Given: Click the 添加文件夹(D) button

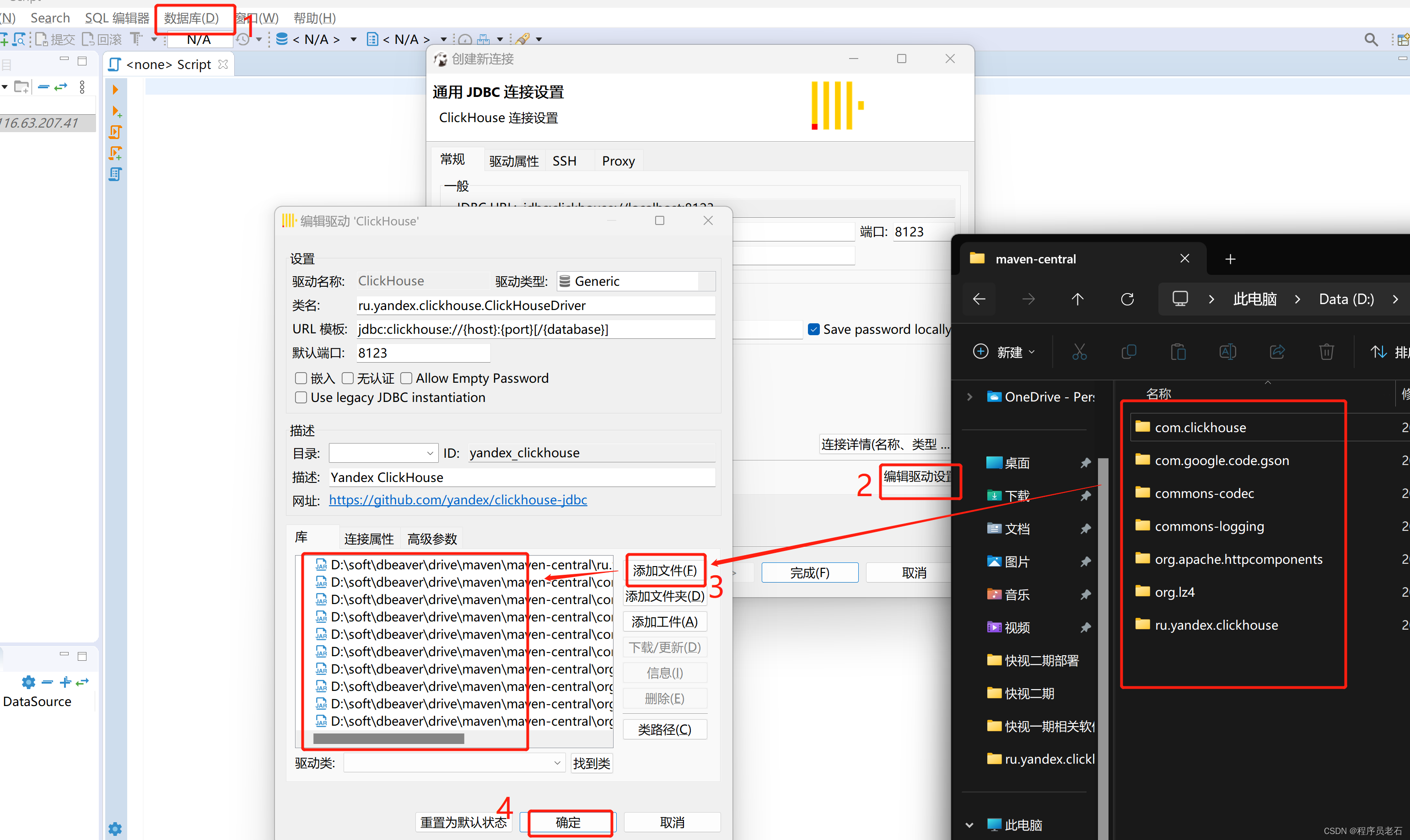Looking at the screenshot, I should pyautogui.click(x=665, y=596).
